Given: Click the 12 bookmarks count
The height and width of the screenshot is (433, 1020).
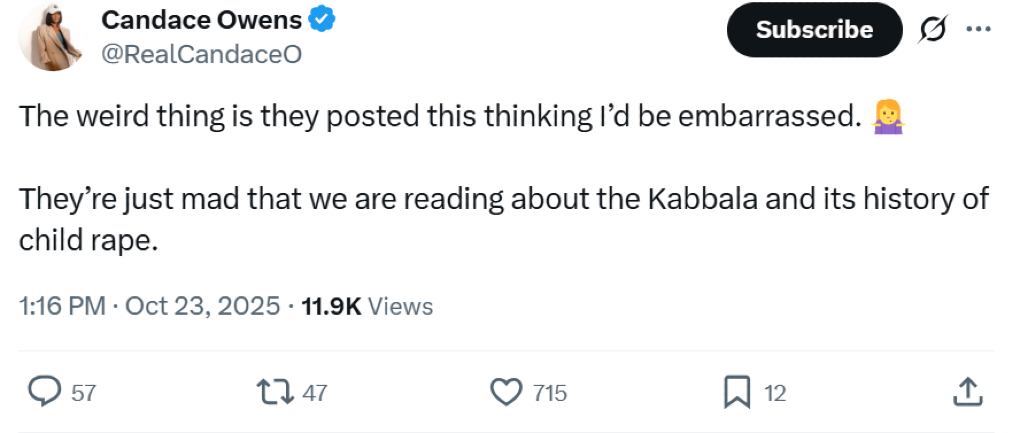Looking at the screenshot, I should pyautogui.click(x=775, y=393).
